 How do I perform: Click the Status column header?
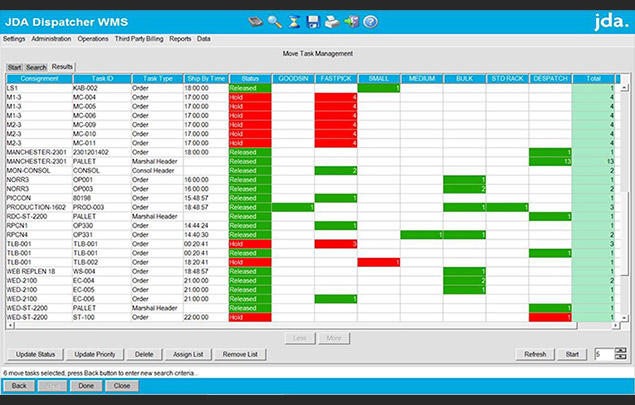tap(250, 79)
